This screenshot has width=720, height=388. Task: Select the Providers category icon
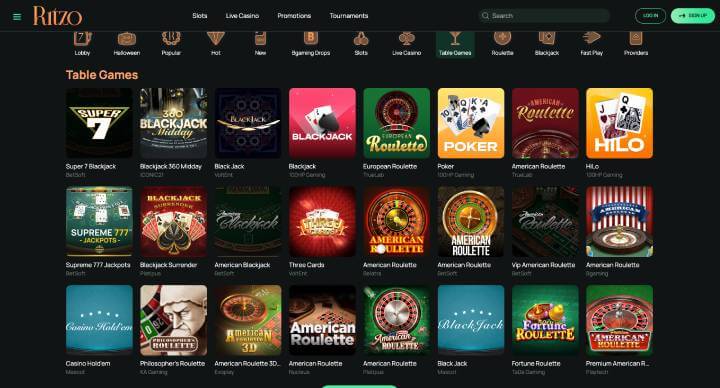(636, 39)
